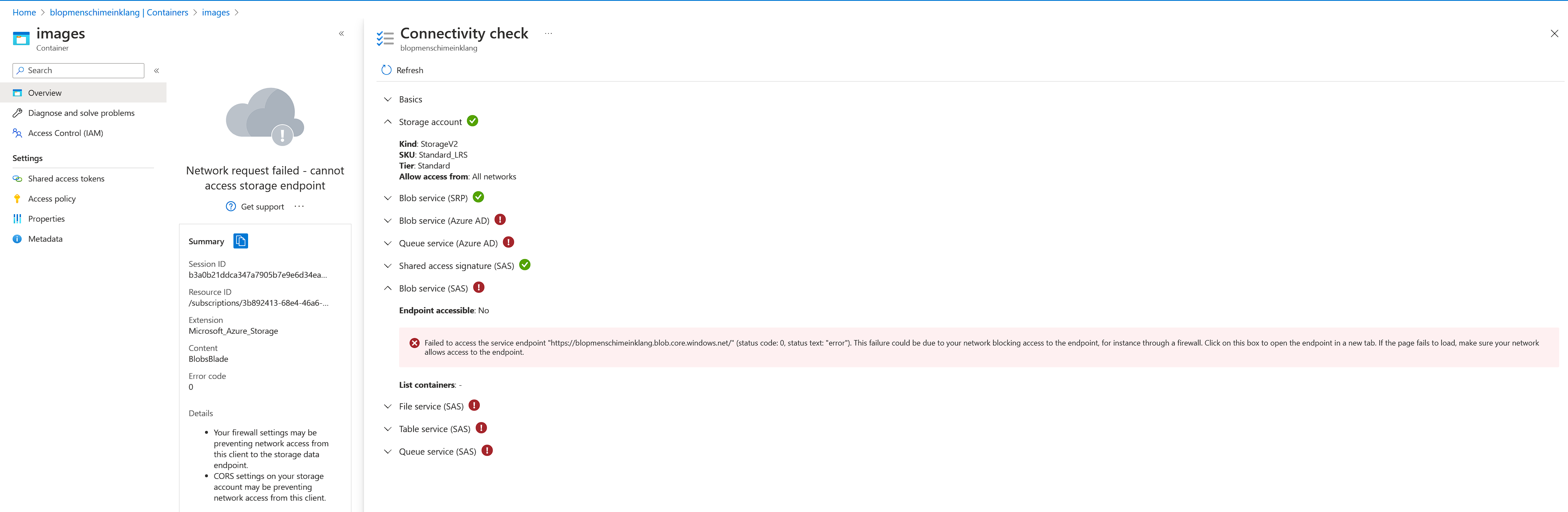This screenshot has height=512, width=1568.
Task: Select the Overview menu item
Action: click(44, 92)
